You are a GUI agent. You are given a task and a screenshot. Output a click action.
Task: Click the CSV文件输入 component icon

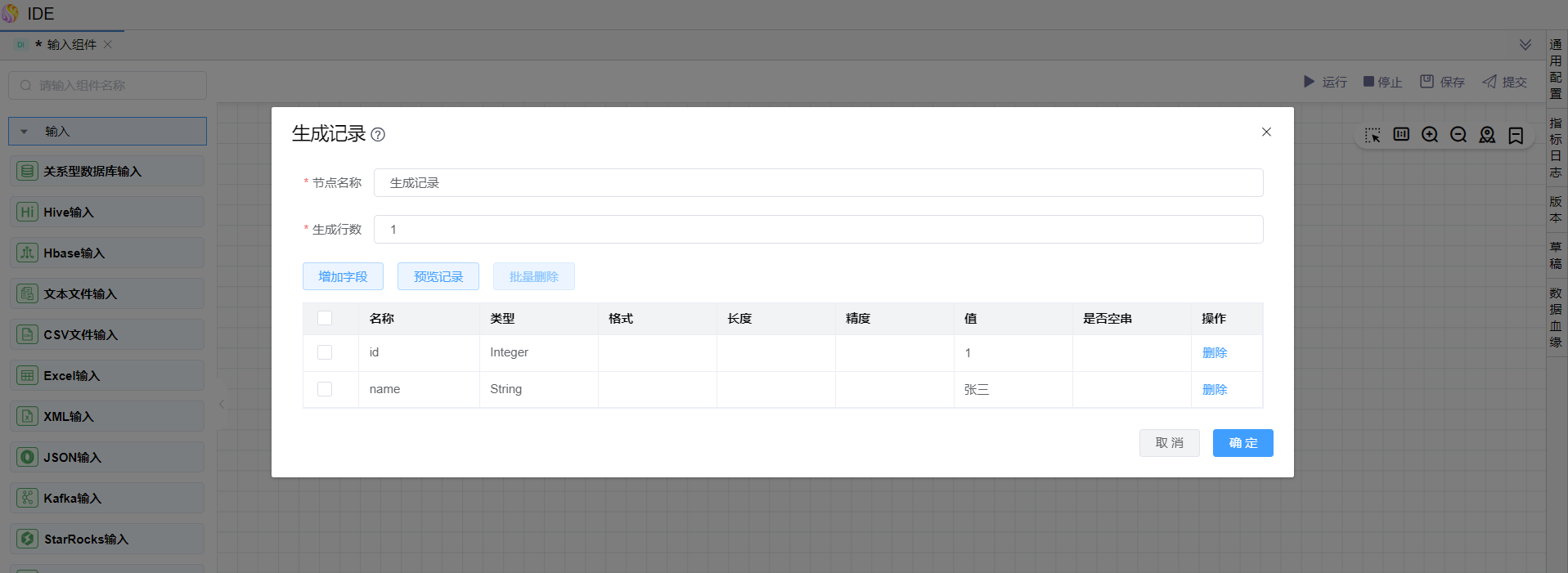click(28, 335)
